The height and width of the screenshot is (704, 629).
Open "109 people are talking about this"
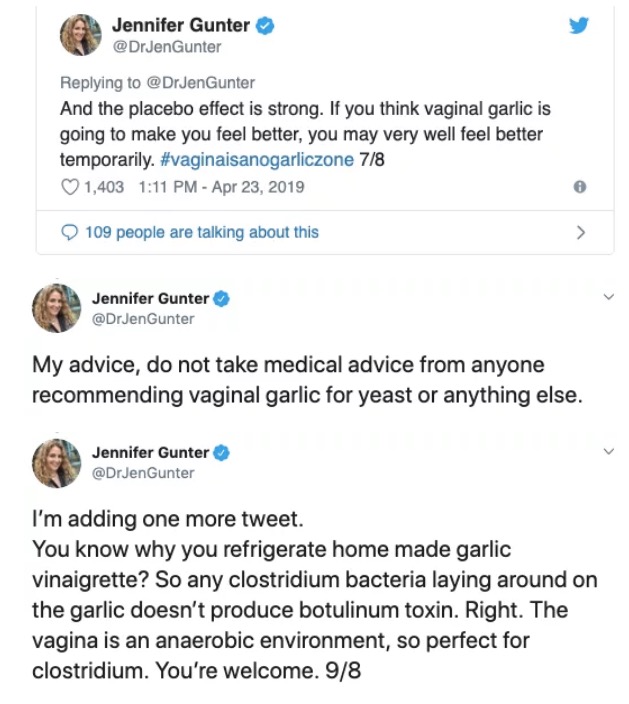(x=202, y=232)
